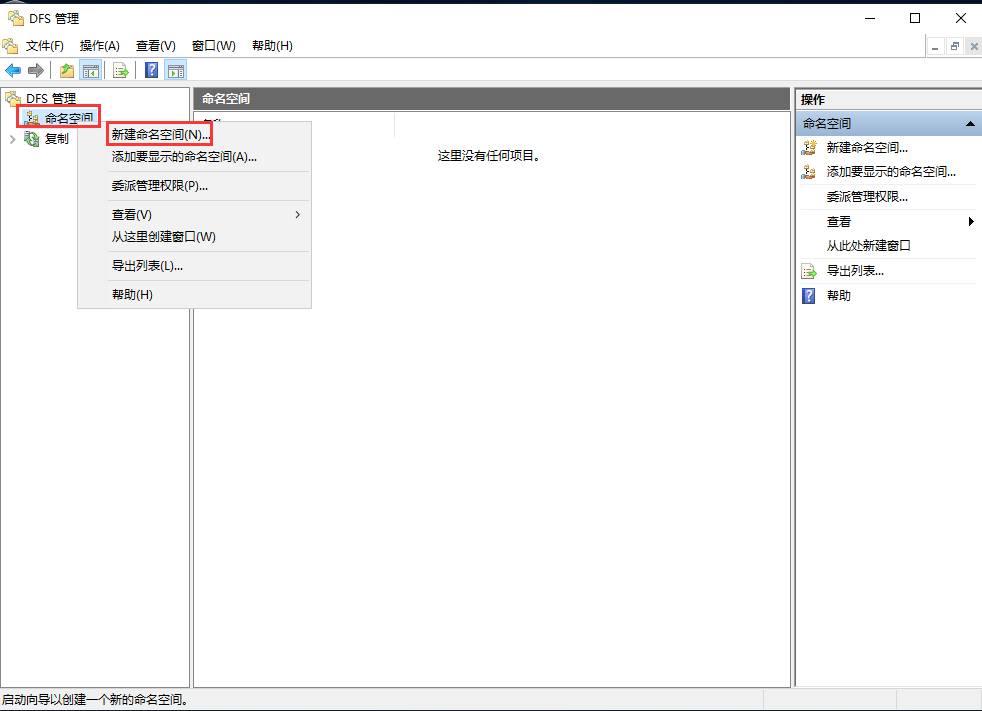Restore the inner MDI child window
Screen dimensions: 982x711
tap(954, 46)
